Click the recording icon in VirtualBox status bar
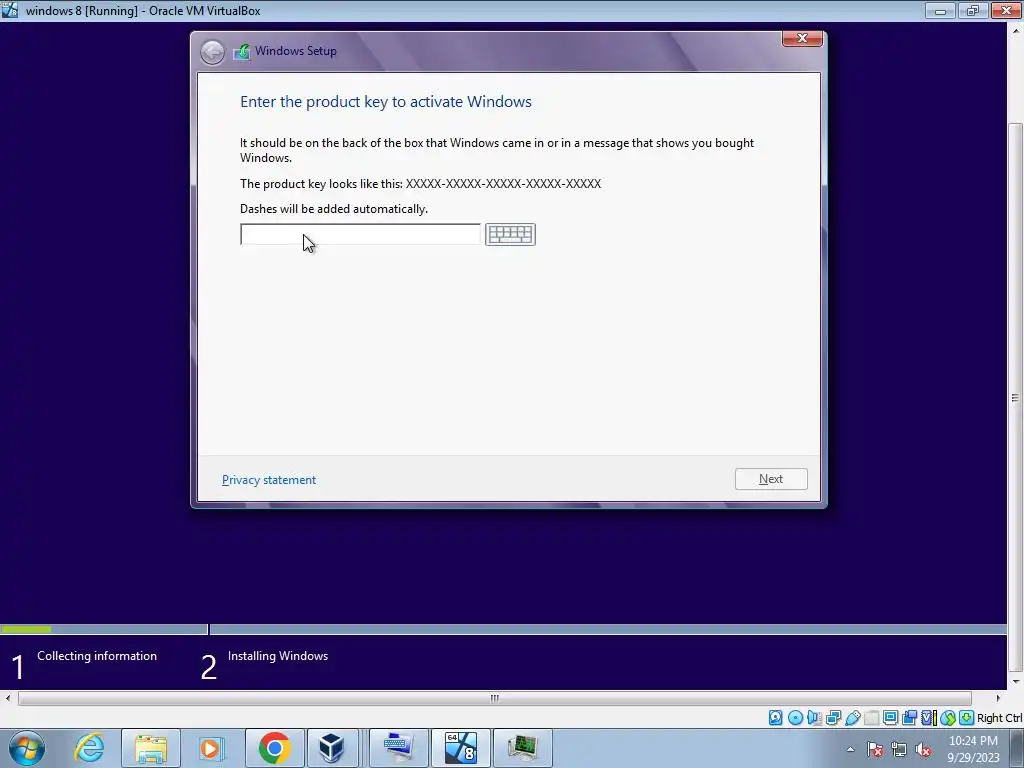The image size is (1024, 768). pos(909,718)
